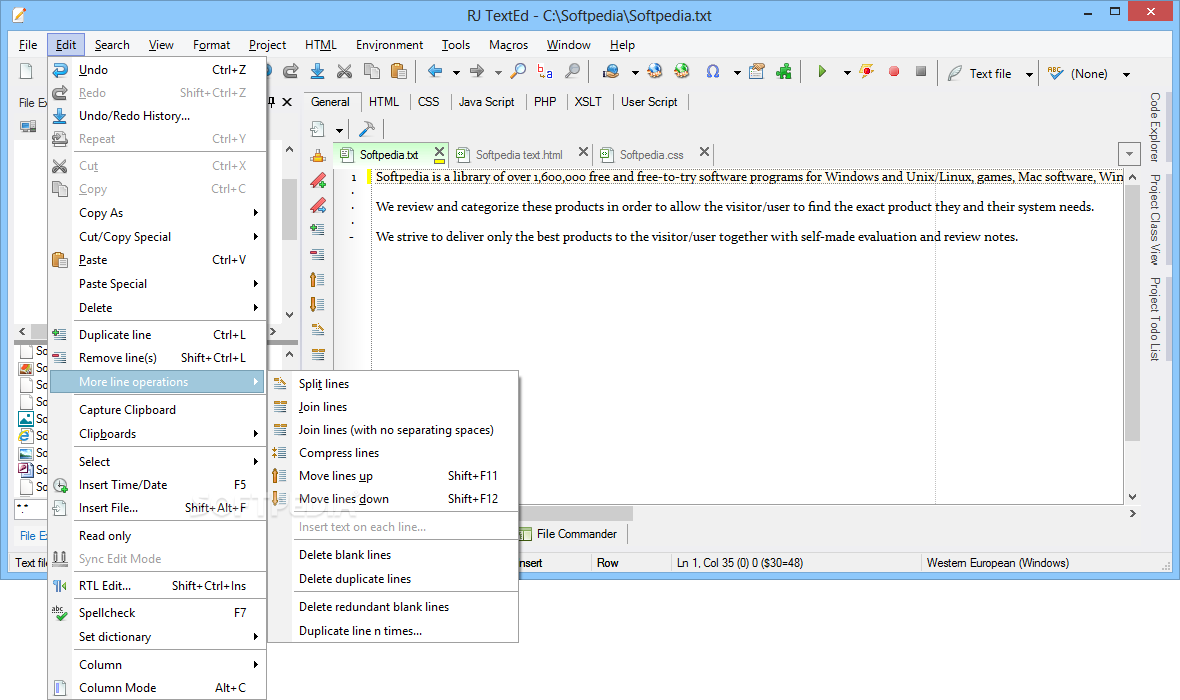This screenshot has width=1180, height=700.
Task: Switch to the Java Script toolbar tab
Action: (486, 102)
